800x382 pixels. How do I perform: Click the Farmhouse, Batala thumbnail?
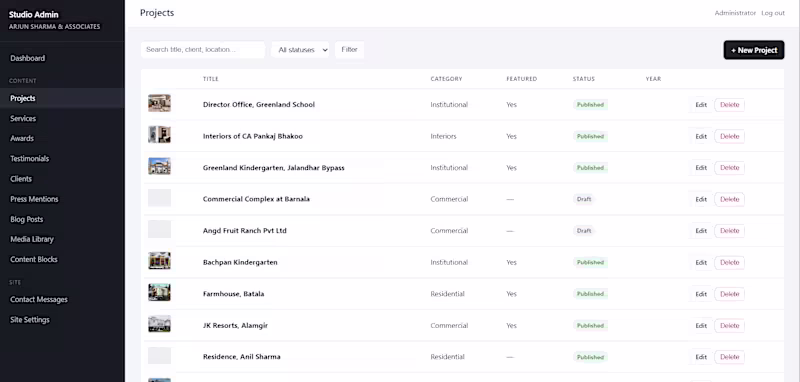159,292
